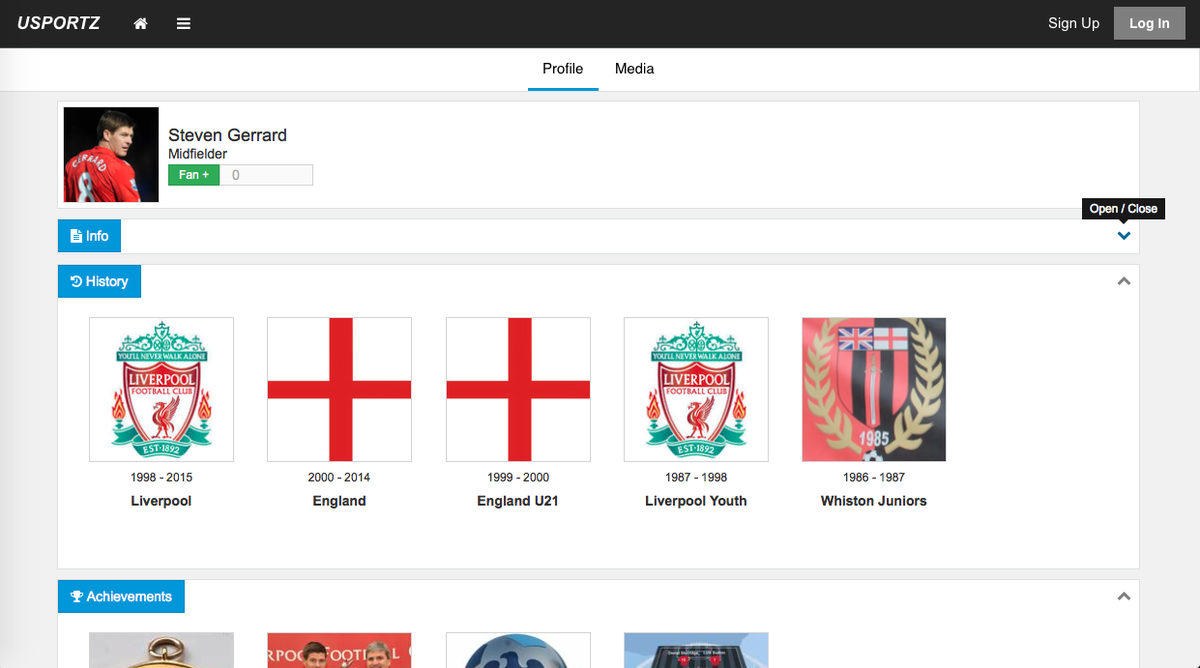Open first achievement medal thumbnail

pos(161,650)
